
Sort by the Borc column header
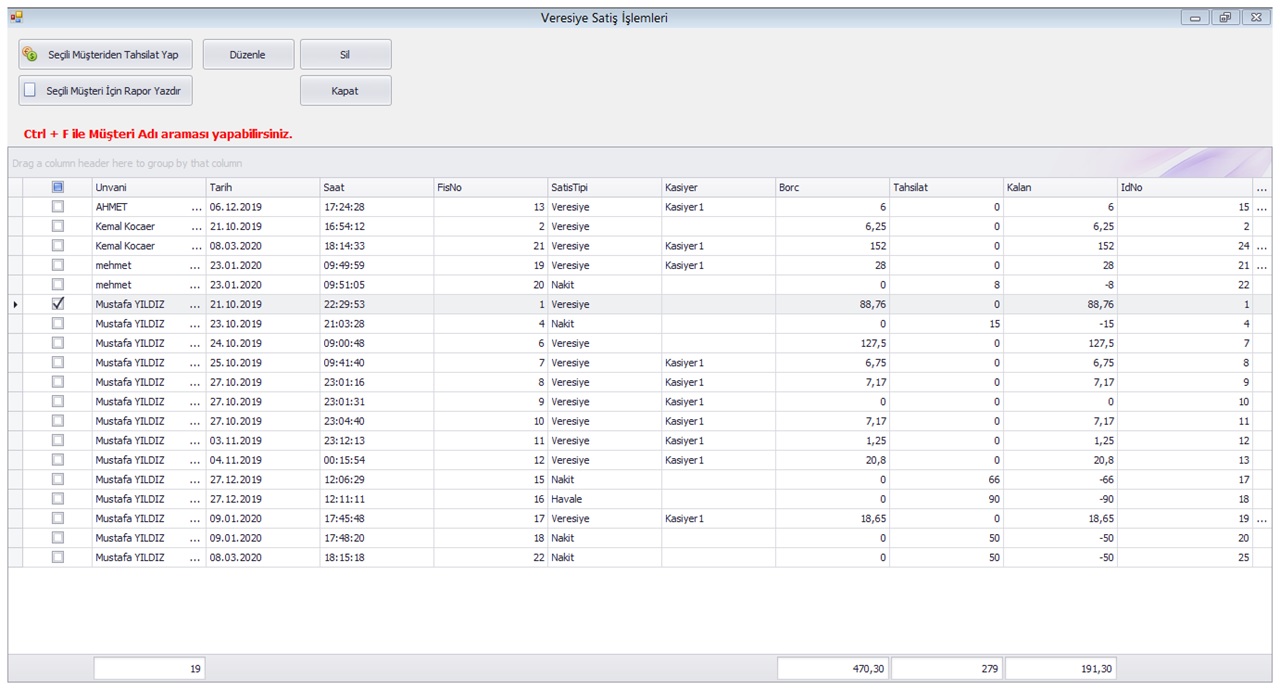pyautogui.click(x=832, y=188)
